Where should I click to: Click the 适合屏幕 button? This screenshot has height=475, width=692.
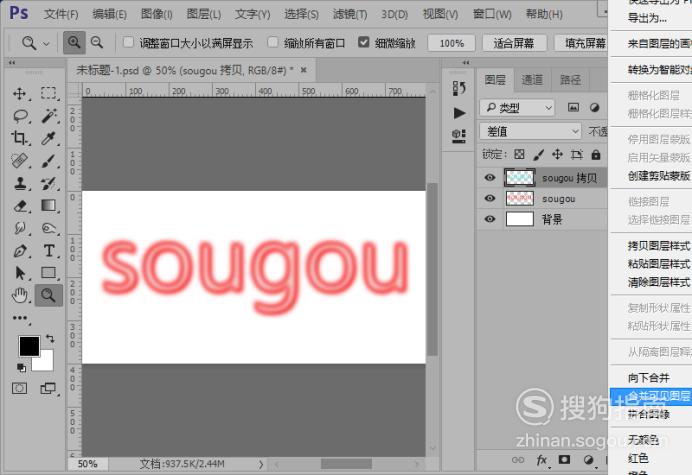click(x=514, y=43)
